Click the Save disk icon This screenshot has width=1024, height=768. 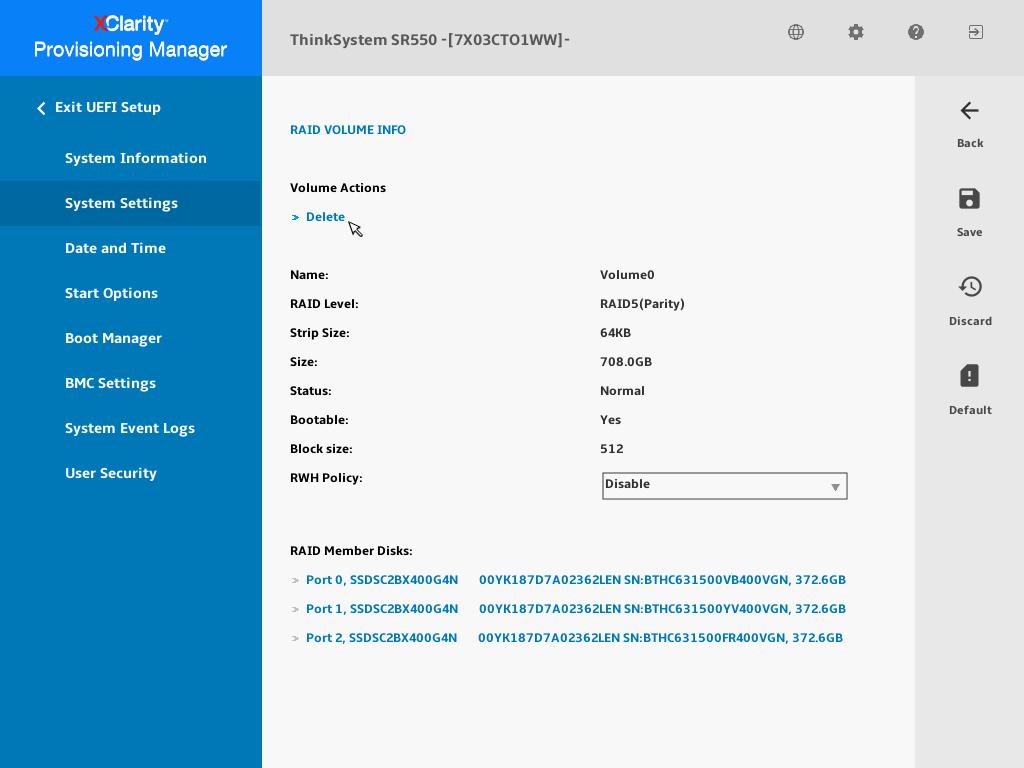[970, 199]
